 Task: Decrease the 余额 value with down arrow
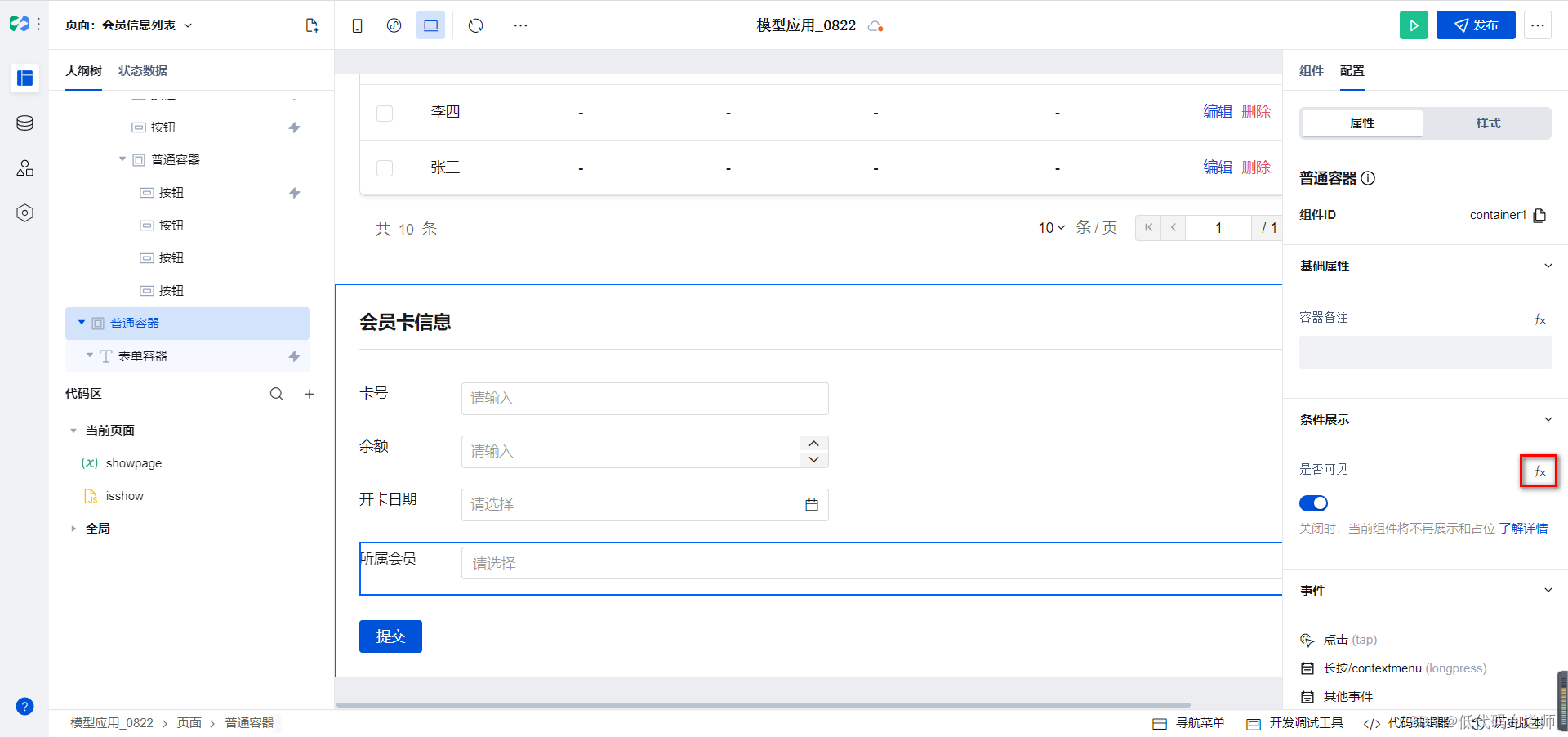(x=813, y=460)
